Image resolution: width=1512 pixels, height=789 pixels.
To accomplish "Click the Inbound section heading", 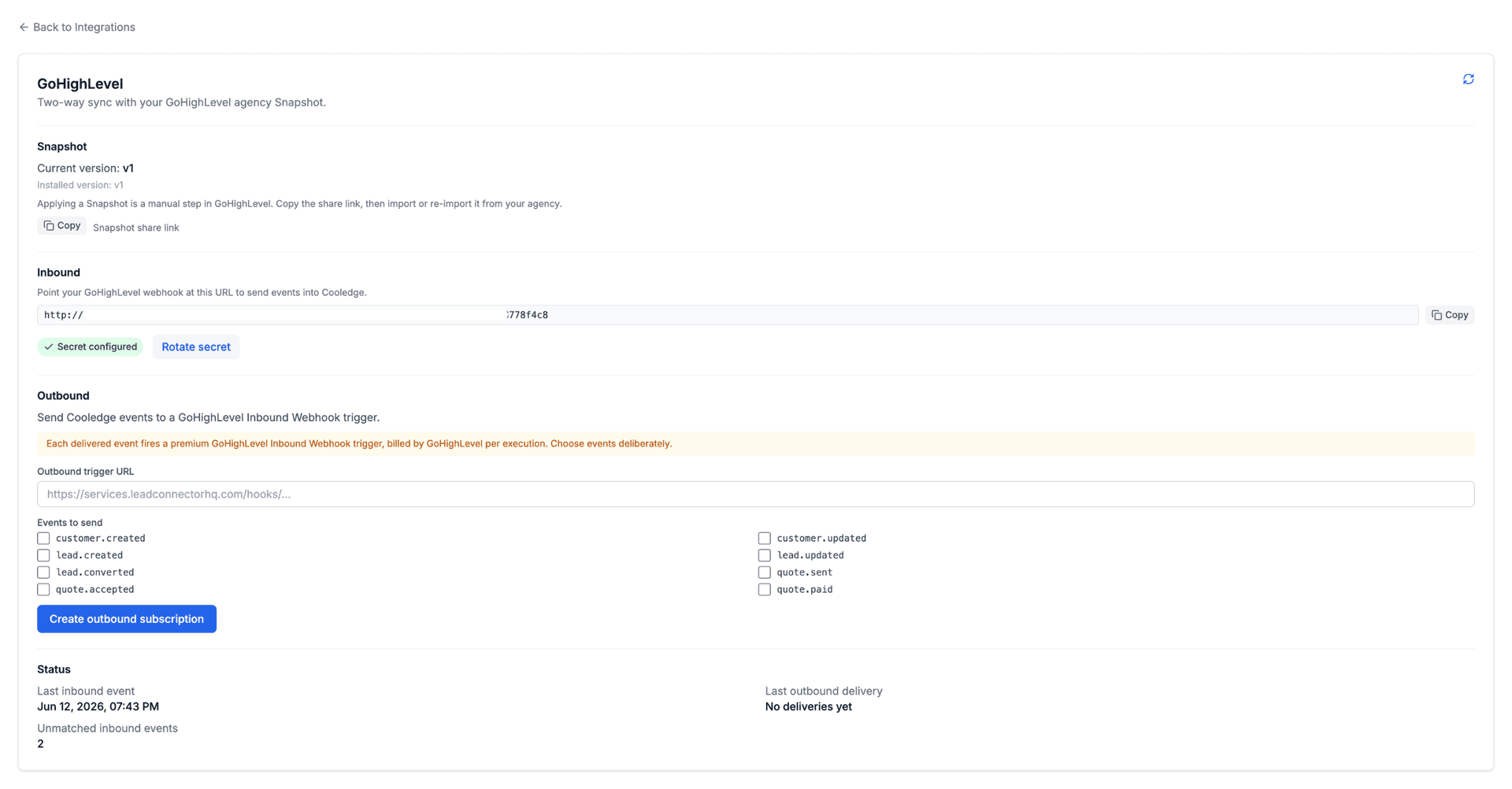I will click(x=58, y=272).
